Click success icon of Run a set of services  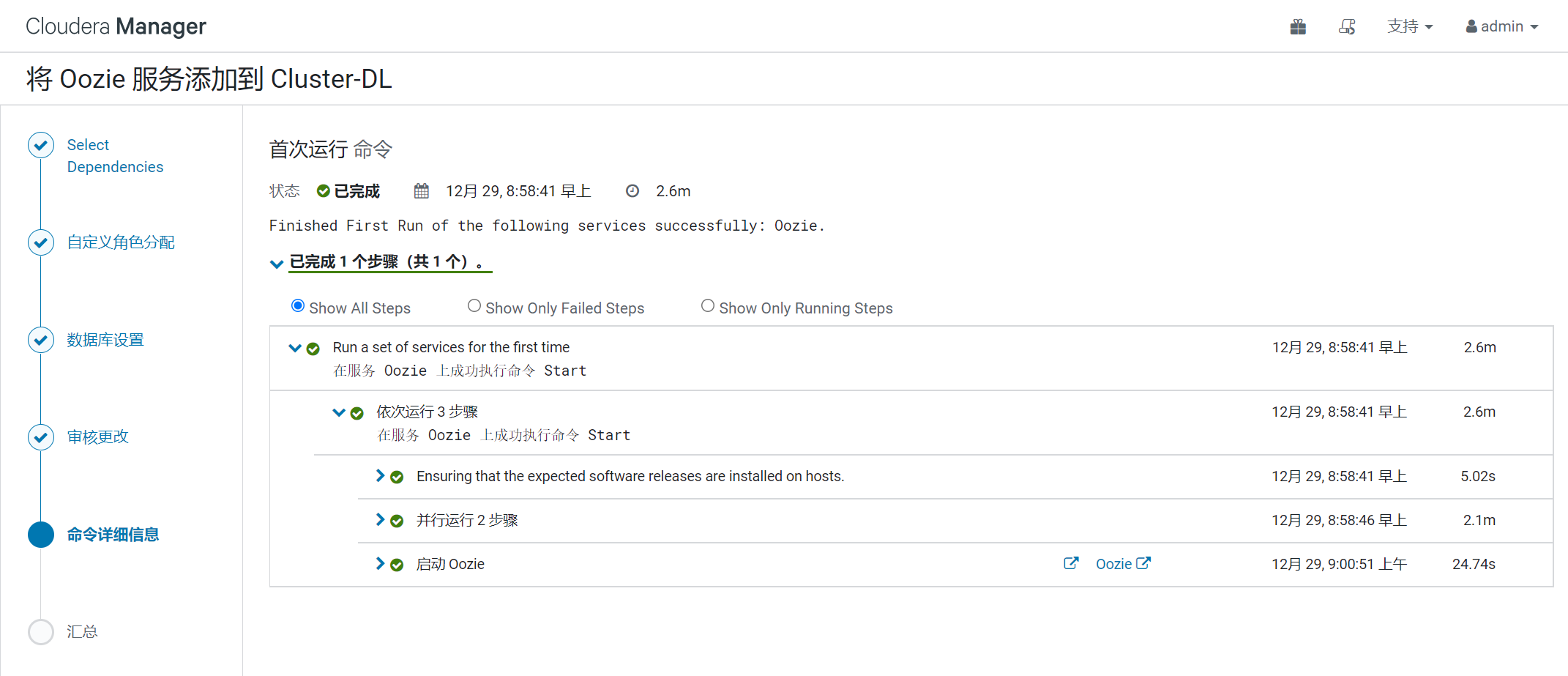click(313, 349)
